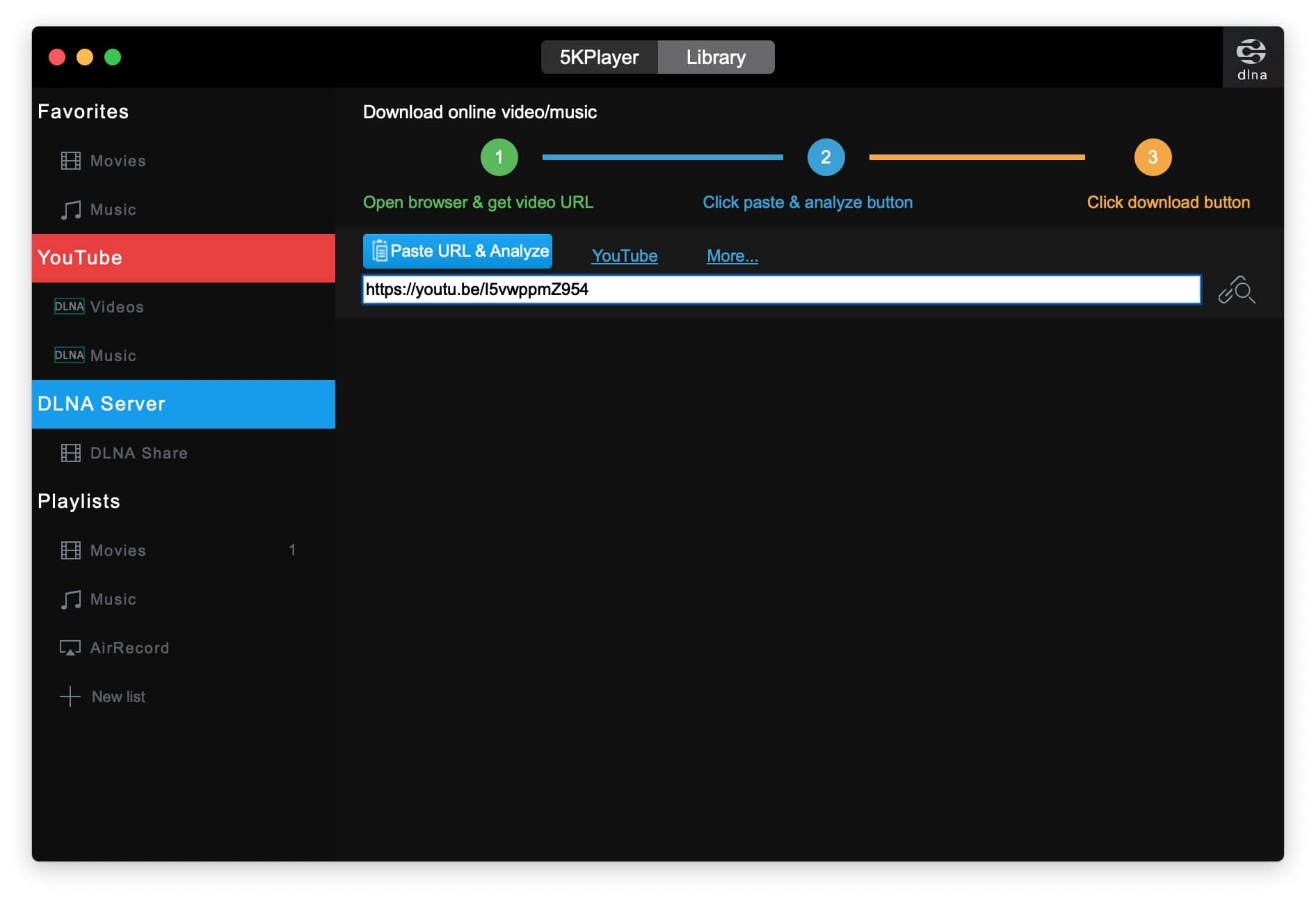The image size is (1316, 899).
Task: Click the DLNA badge beside Videos
Action: point(69,306)
